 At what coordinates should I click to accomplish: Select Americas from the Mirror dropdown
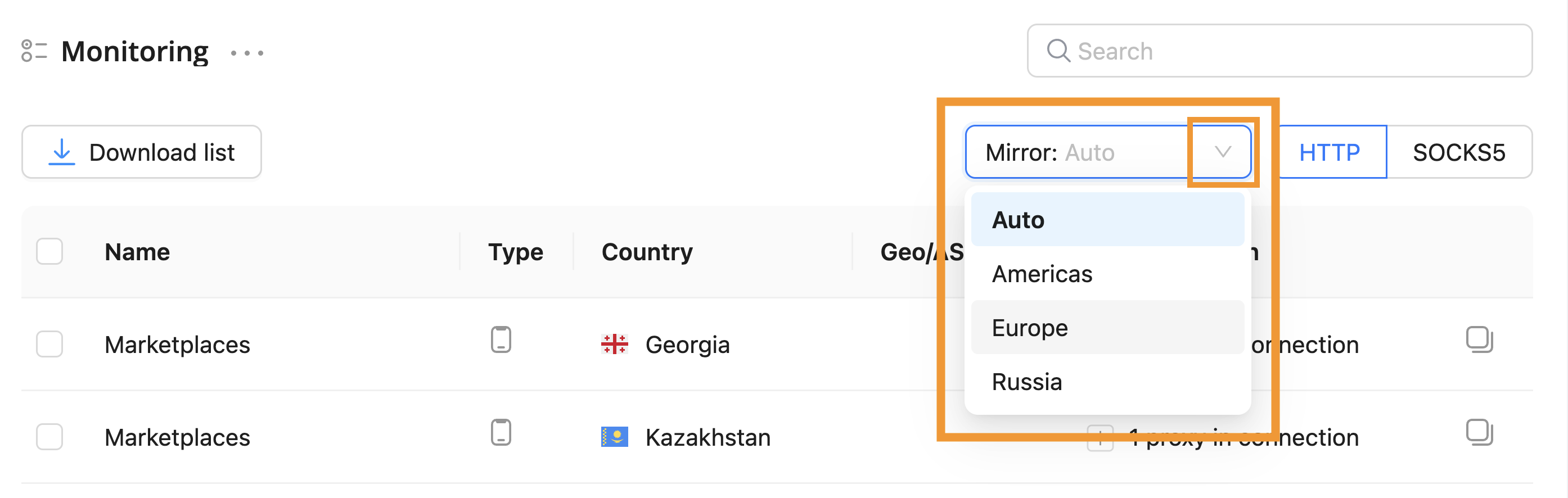pyautogui.click(x=1042, y=274)
